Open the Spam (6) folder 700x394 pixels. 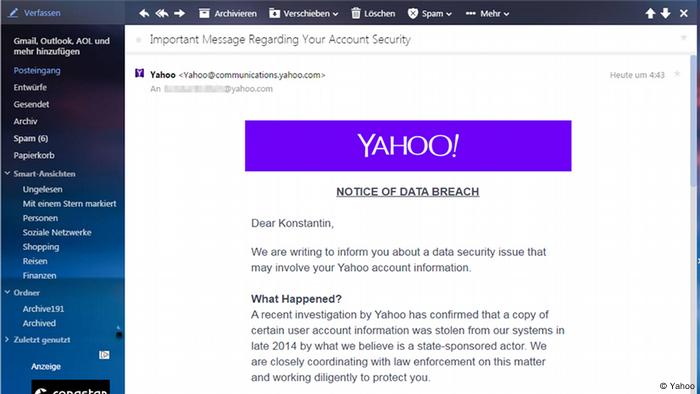click(31, 138)
